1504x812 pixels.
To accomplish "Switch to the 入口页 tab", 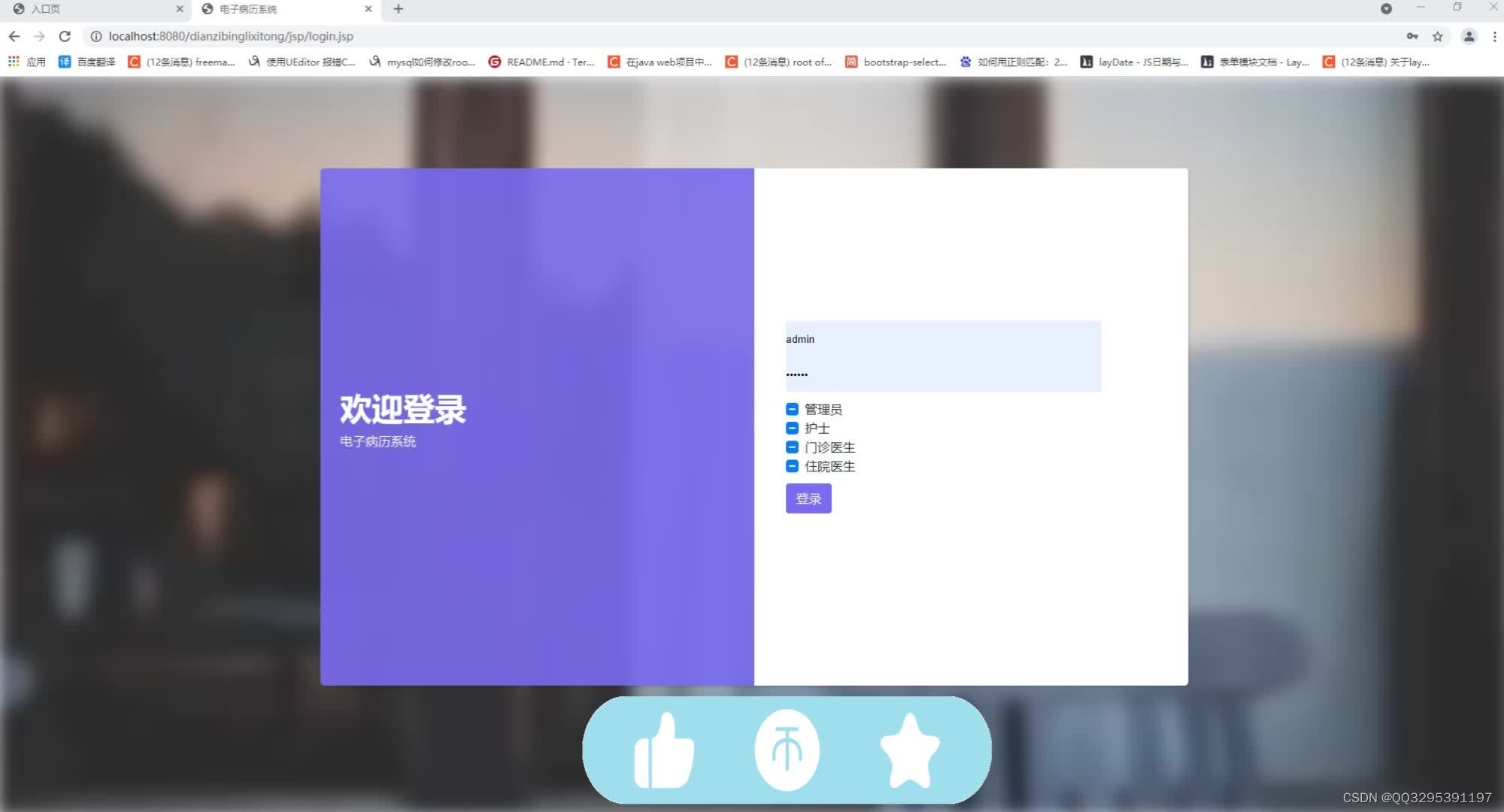I will point(95,9).
